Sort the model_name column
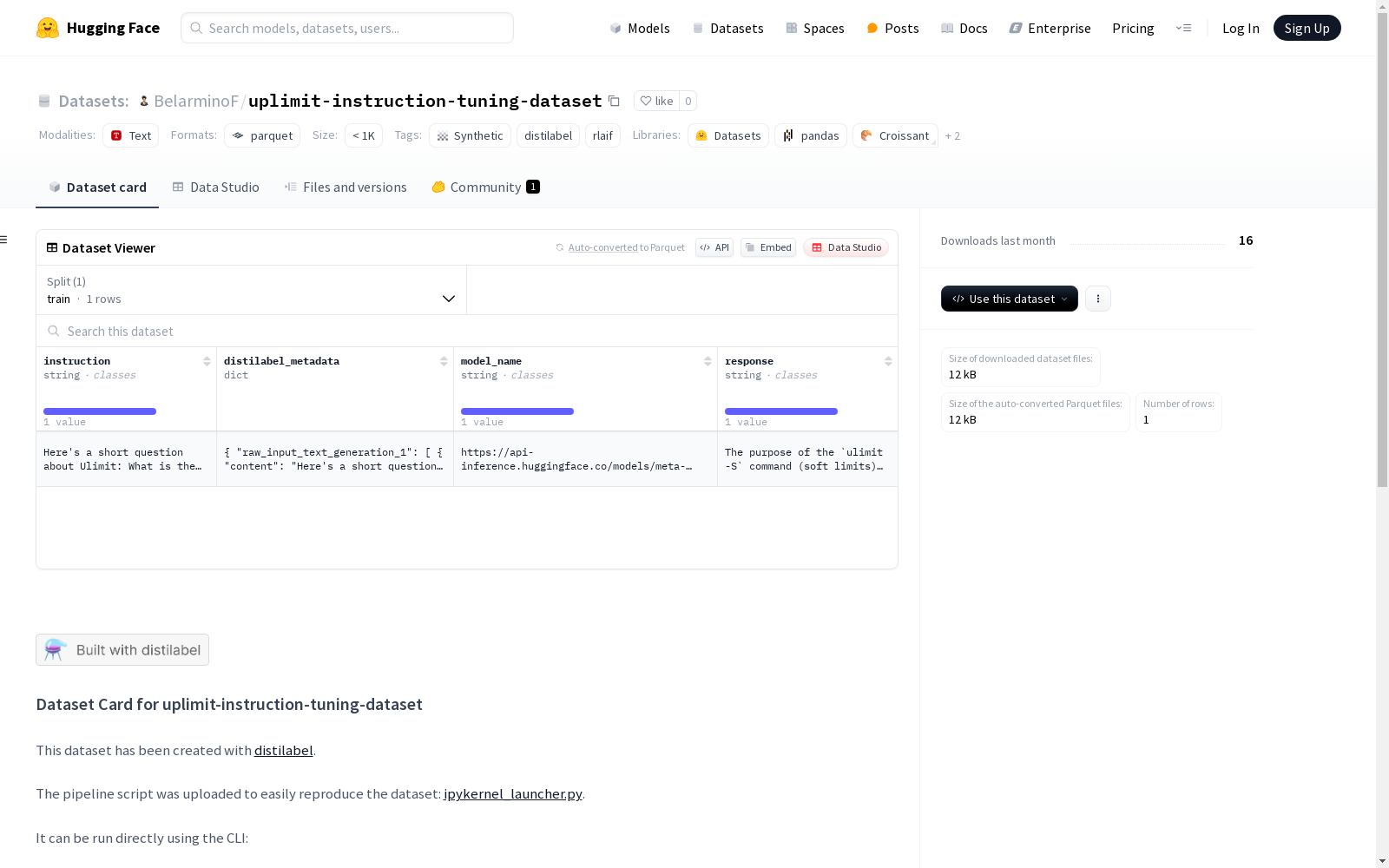Image resolution: width=1389 pixels, height=868 pixels. pos(708,361)
